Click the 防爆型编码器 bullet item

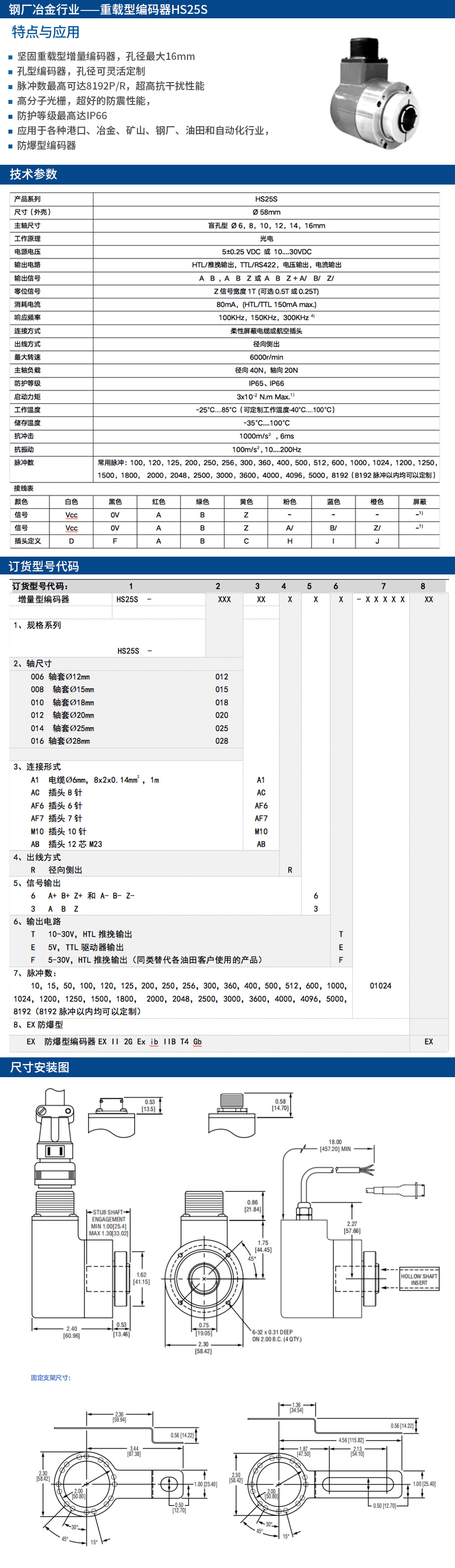pos(46,145)
